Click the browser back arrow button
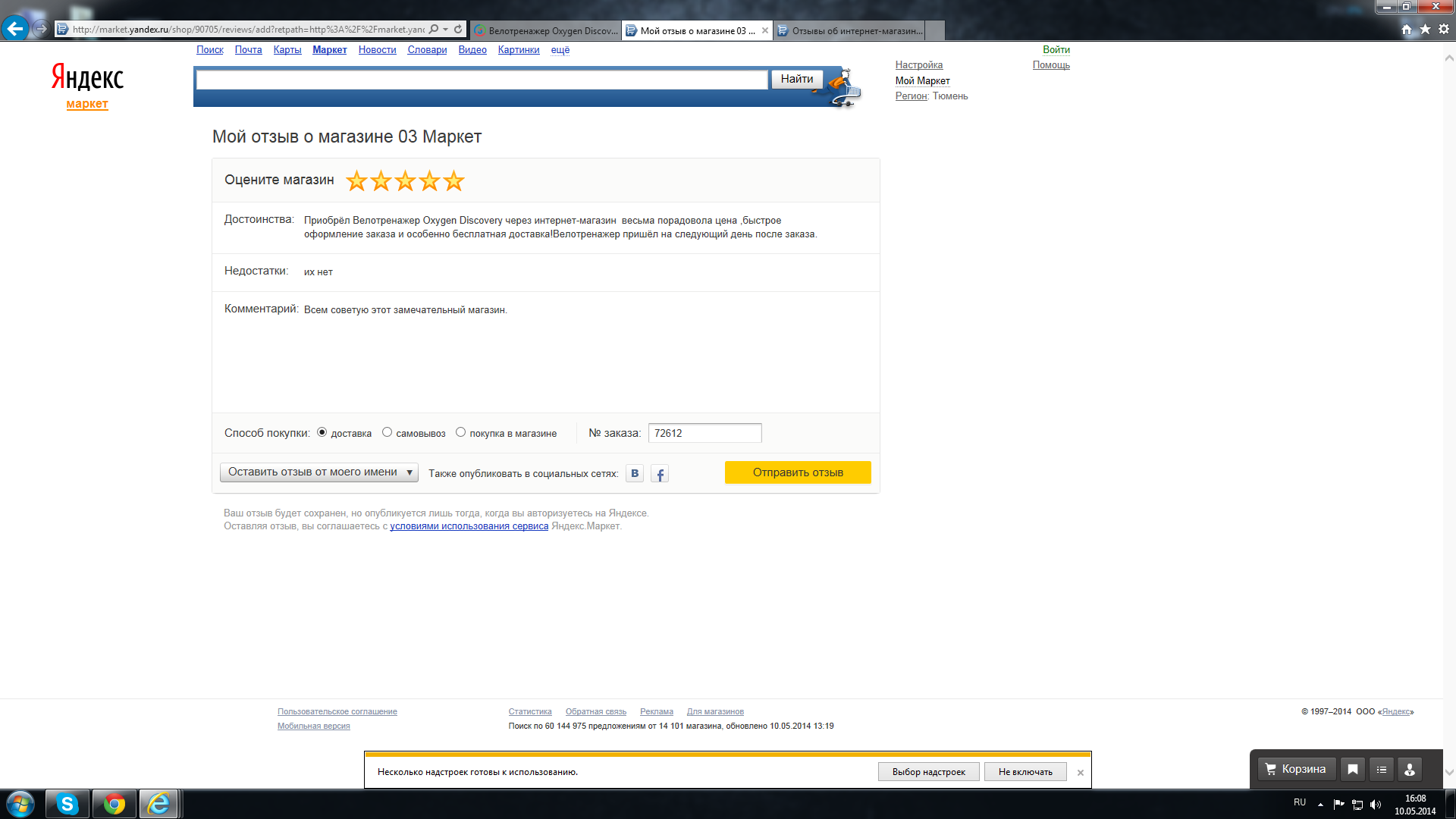 point(15,29)
